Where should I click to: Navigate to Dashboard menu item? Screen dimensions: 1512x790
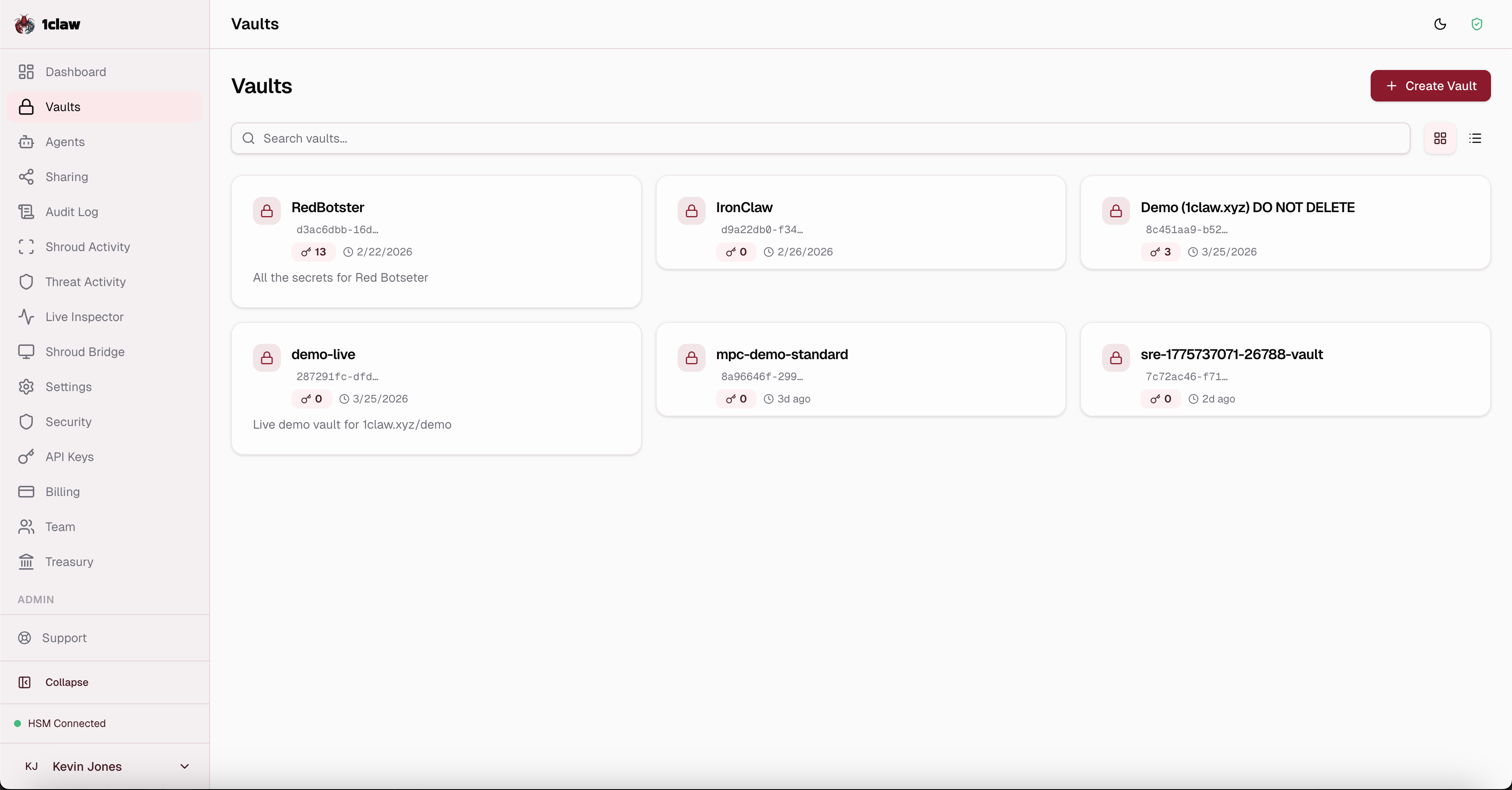75,72
